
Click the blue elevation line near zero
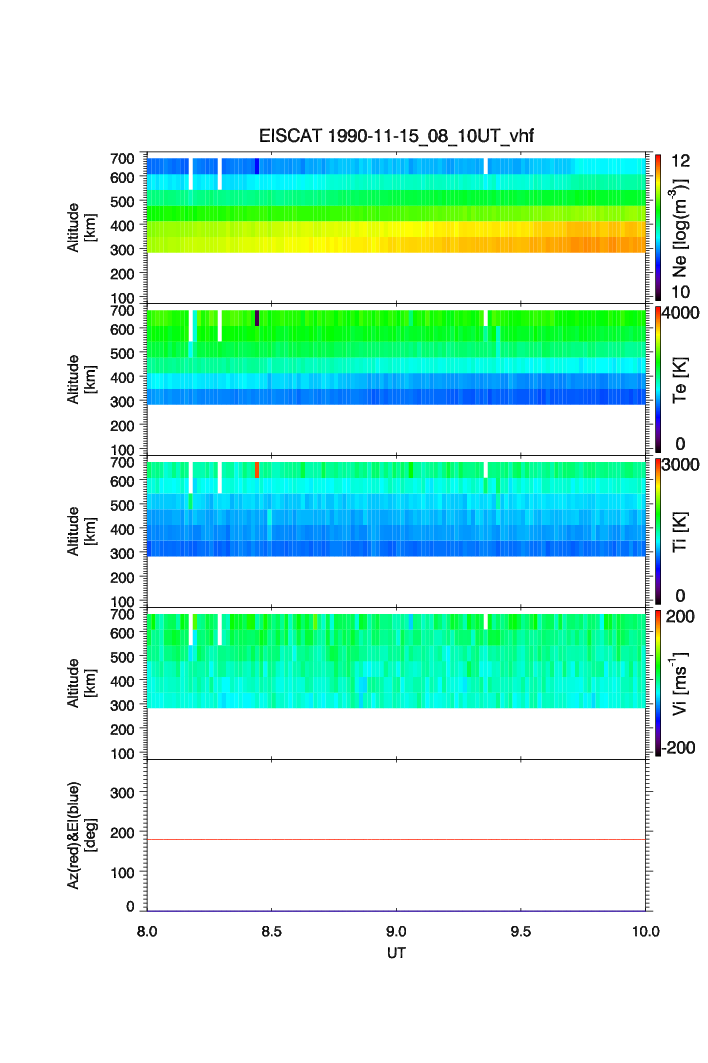click(396, 910)
